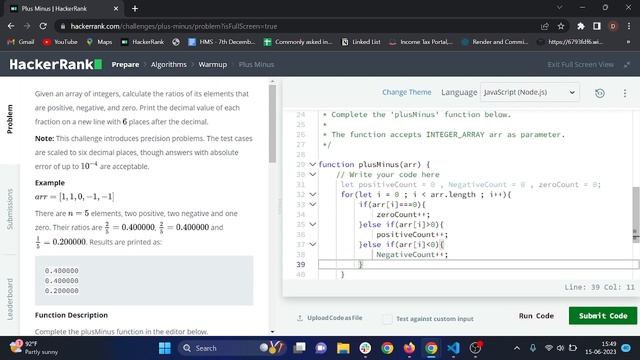Open editor more options three-dot icon
The height and width of the screenshot is (360, 640).
click(x=624, y=93)
